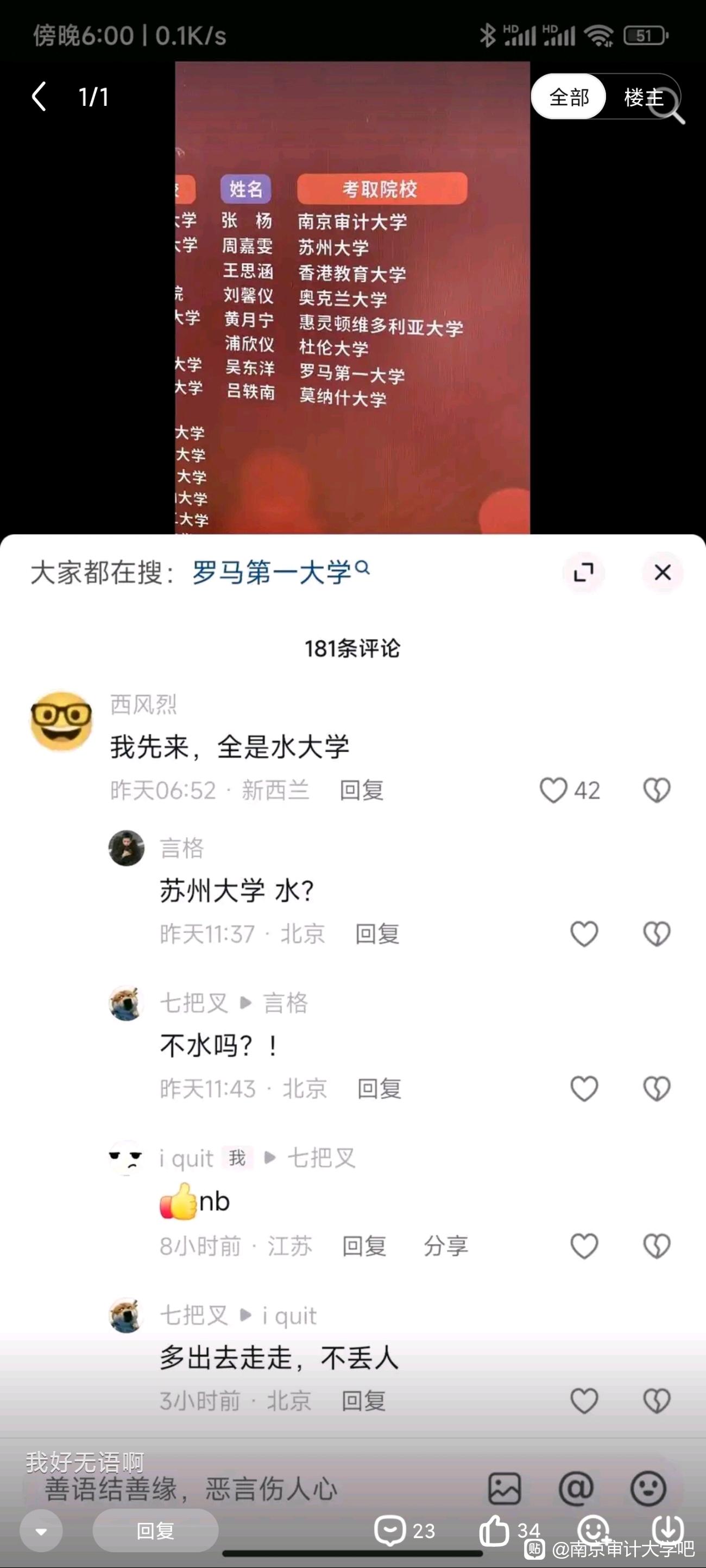Viewport: 706px width, 1568px height.
Task: Open the collapse dropdown arrow at bottom left
Action: (41, 1531)
